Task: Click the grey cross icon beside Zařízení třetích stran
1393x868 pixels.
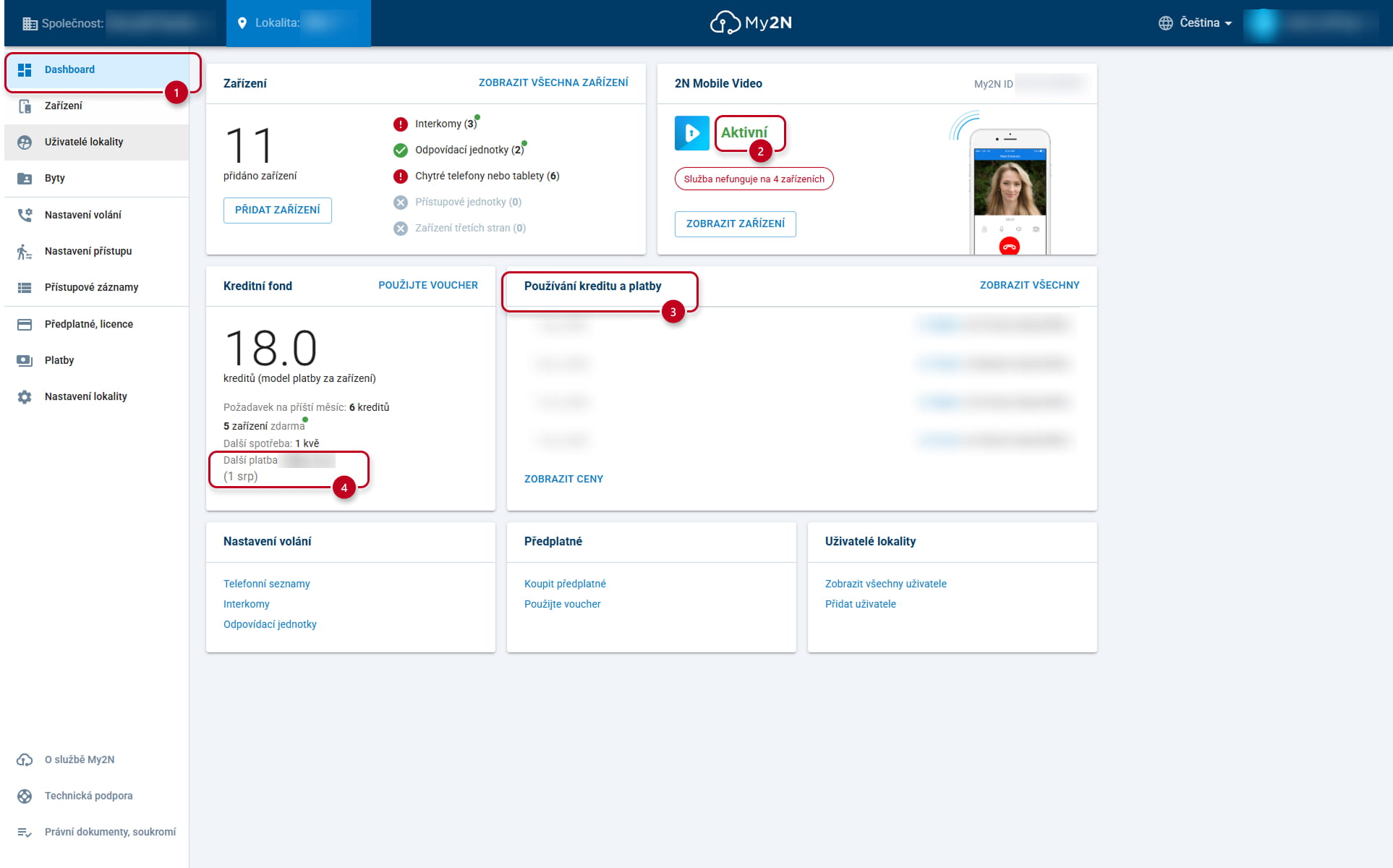Action: pyautogui.click(x=401, y=228)
